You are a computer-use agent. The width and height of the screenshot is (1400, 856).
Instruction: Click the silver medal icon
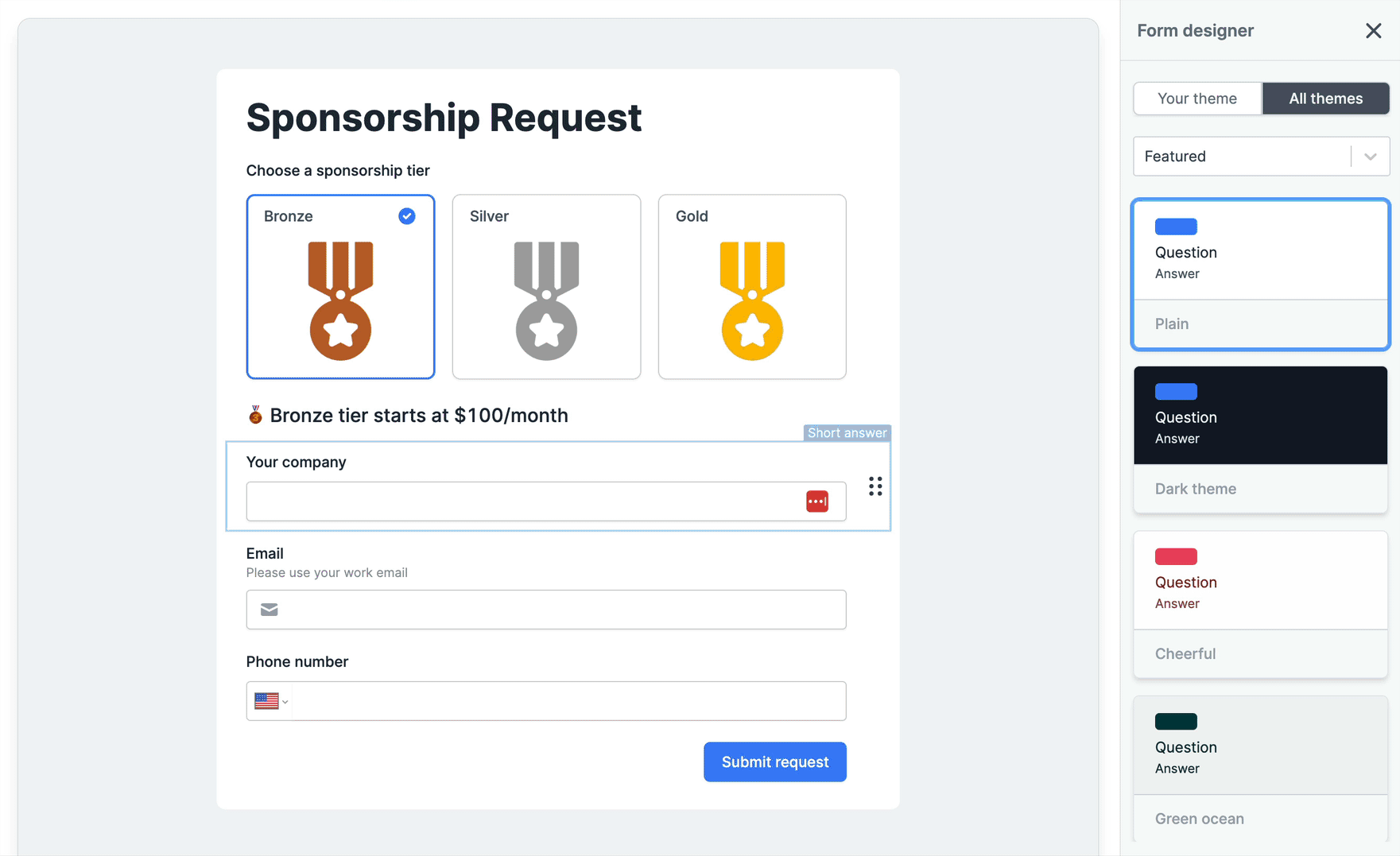point(546,301)
